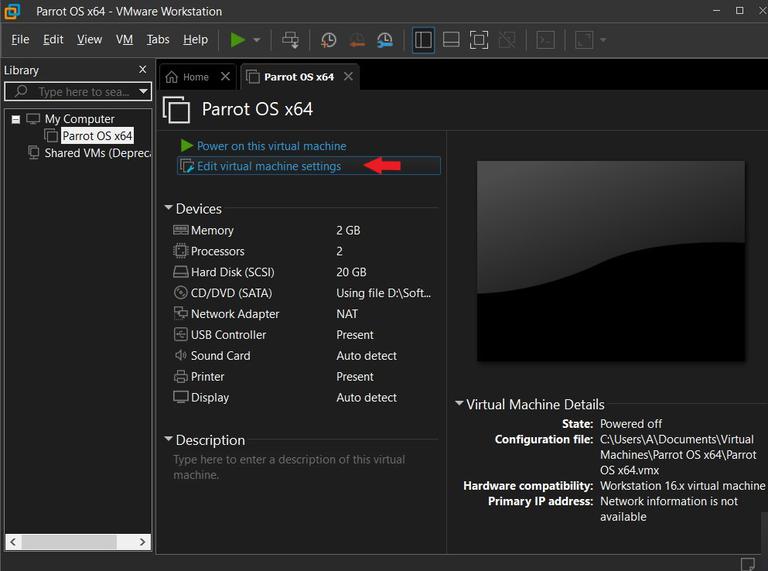The width and height of the screenshot is (768, 571).
Task: Click Edit virtual machine settings
Action: (x=268, y=166)
